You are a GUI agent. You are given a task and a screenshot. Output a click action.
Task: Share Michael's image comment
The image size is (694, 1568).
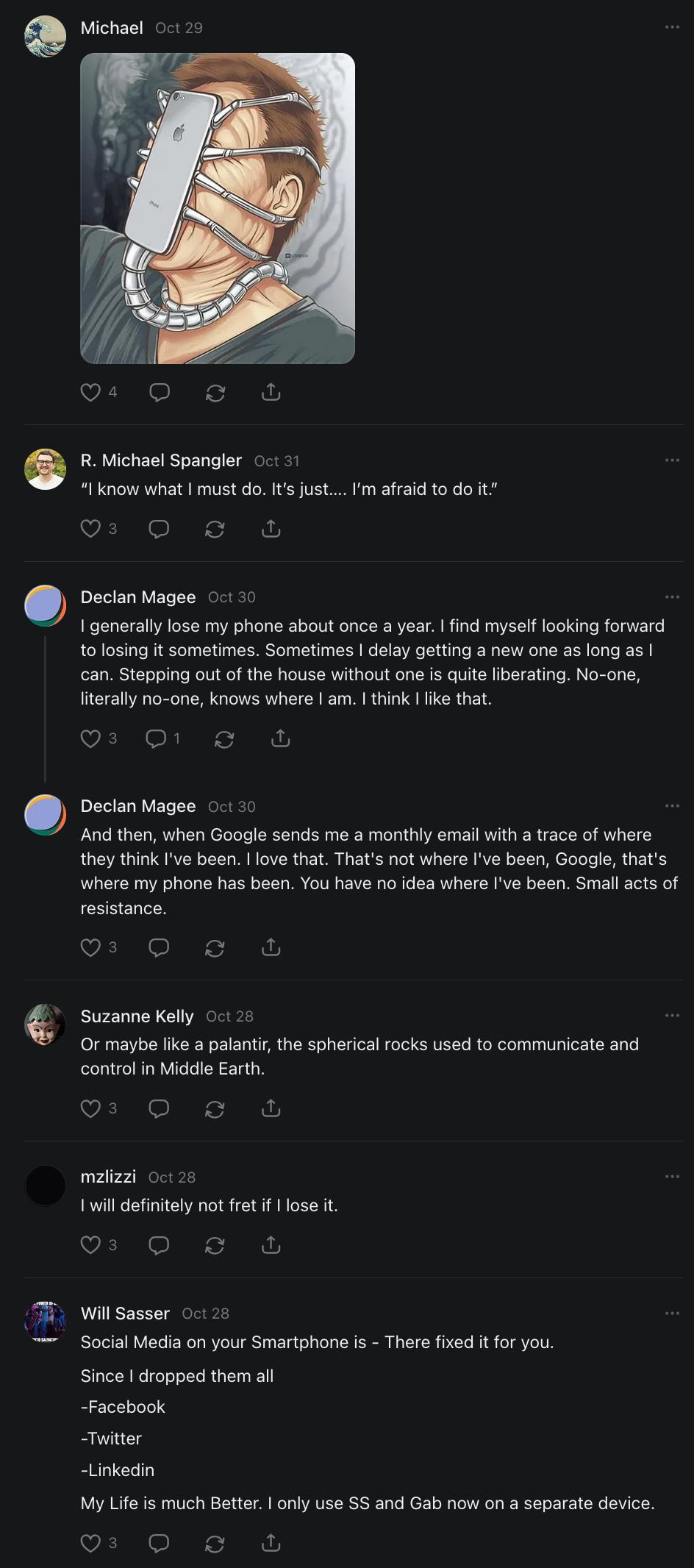click(271, 393)
